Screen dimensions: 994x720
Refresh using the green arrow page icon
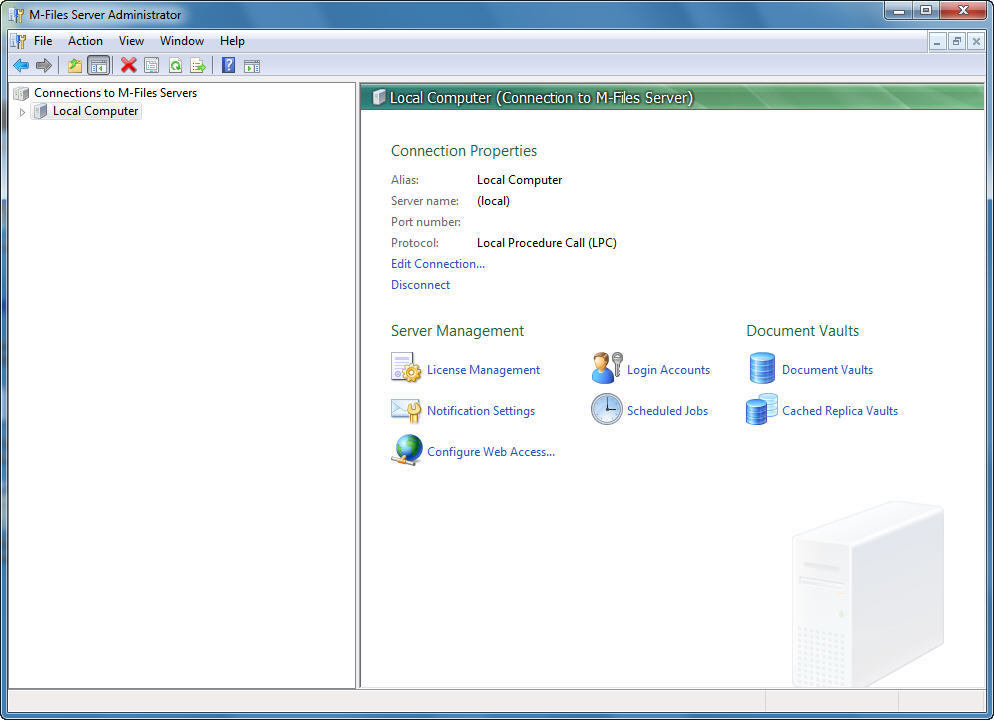point(175,65)
